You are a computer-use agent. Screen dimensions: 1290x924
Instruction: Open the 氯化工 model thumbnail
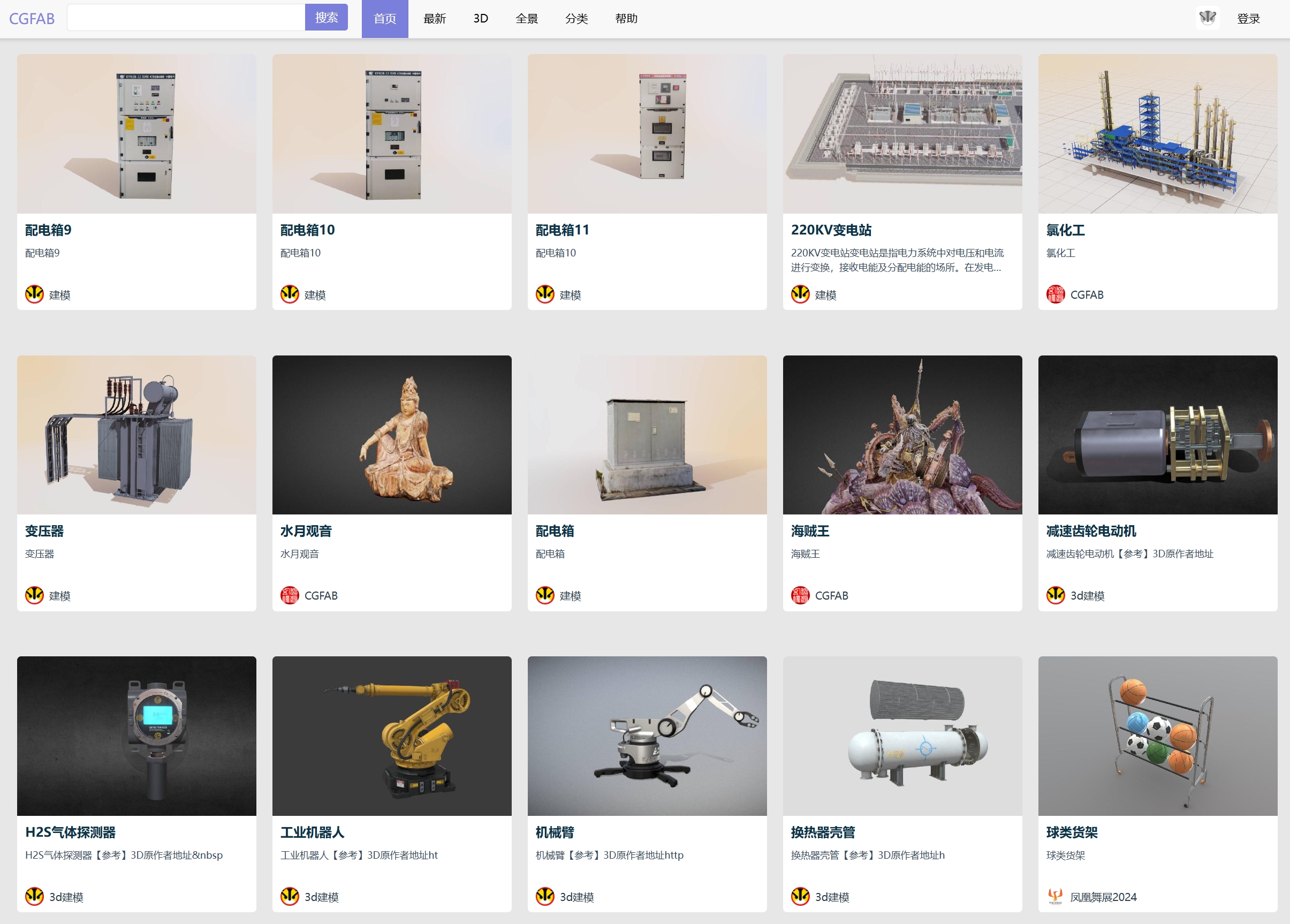click(1158, 134)
